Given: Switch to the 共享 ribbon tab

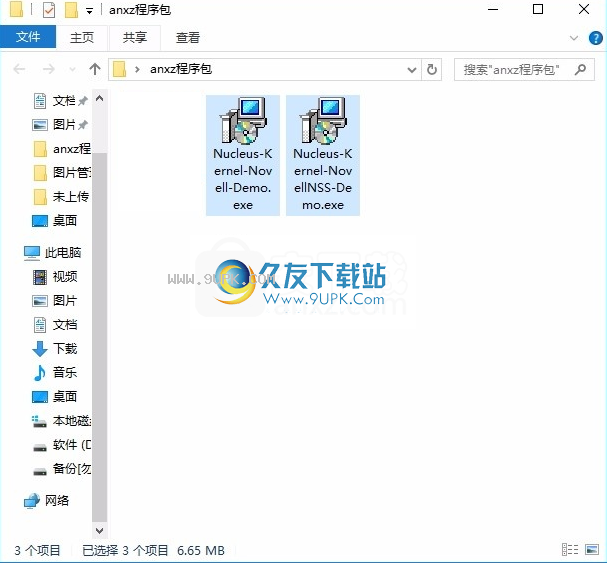Looking at the screenshot, I should pyautogui.click(x=135, y=38).
